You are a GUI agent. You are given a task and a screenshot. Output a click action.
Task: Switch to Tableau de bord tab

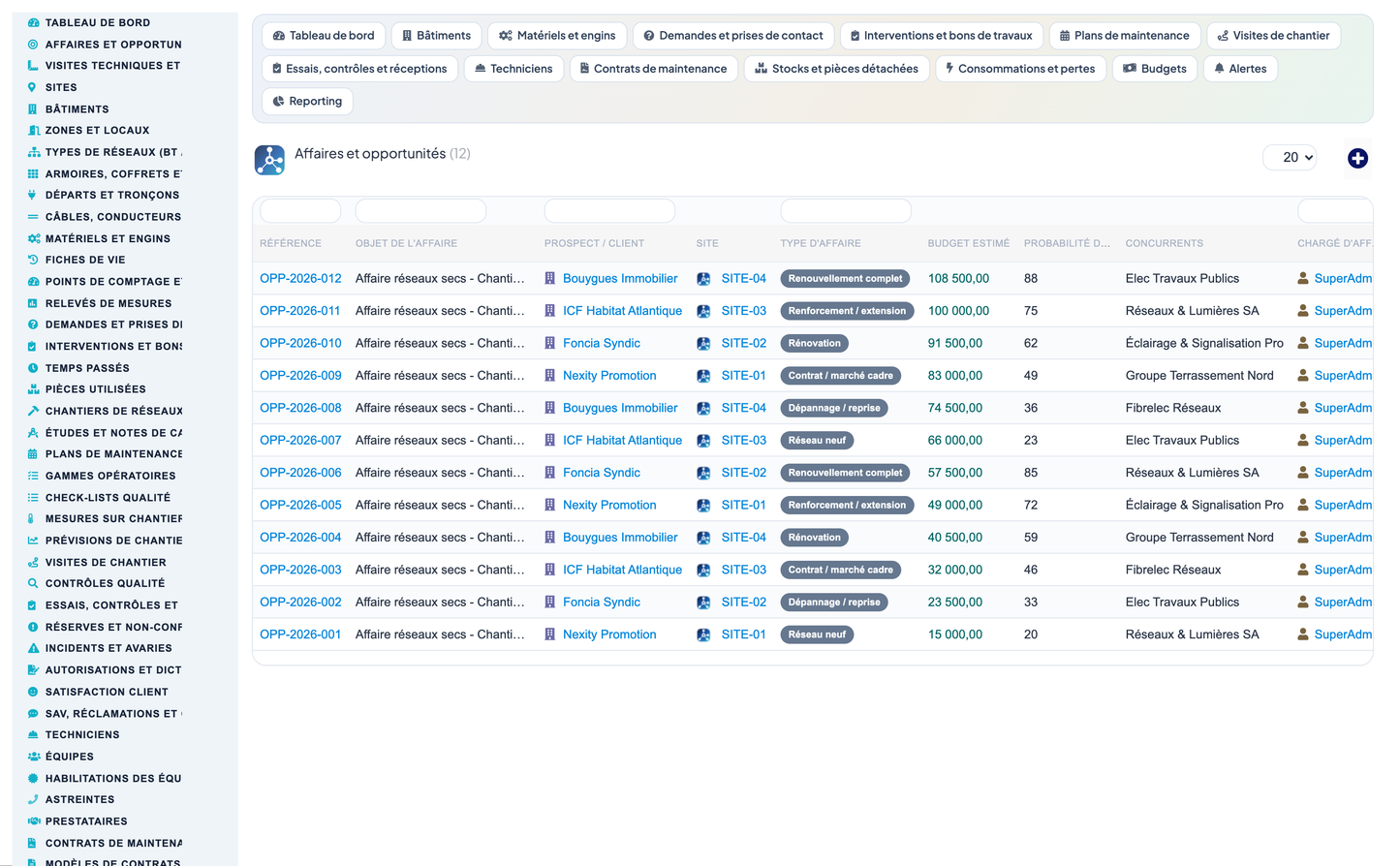tap(324, 36)
